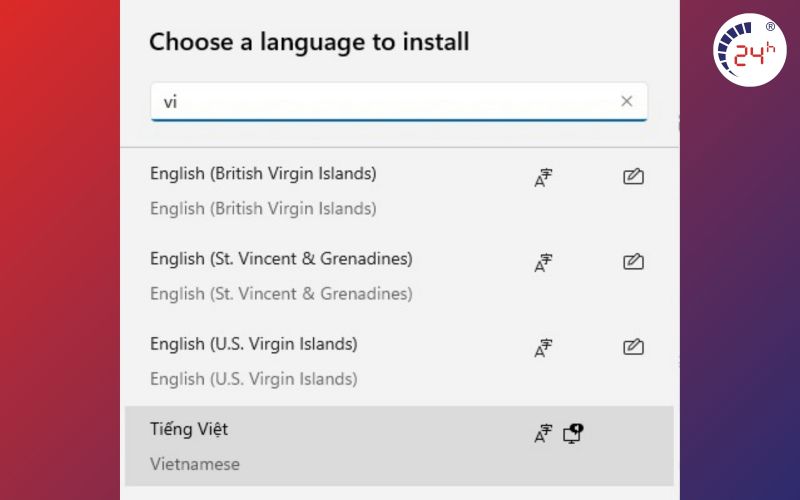Click the 24h logo badge
The image size is (800, 500).
pyautogui.click(x=749, y=50)
